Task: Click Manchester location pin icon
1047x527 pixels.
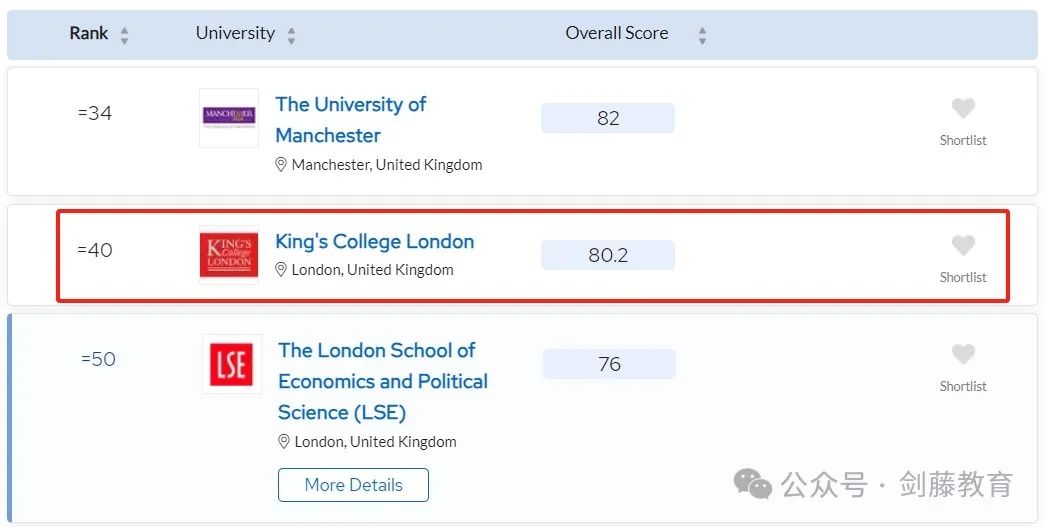Action: coord(281,165)
